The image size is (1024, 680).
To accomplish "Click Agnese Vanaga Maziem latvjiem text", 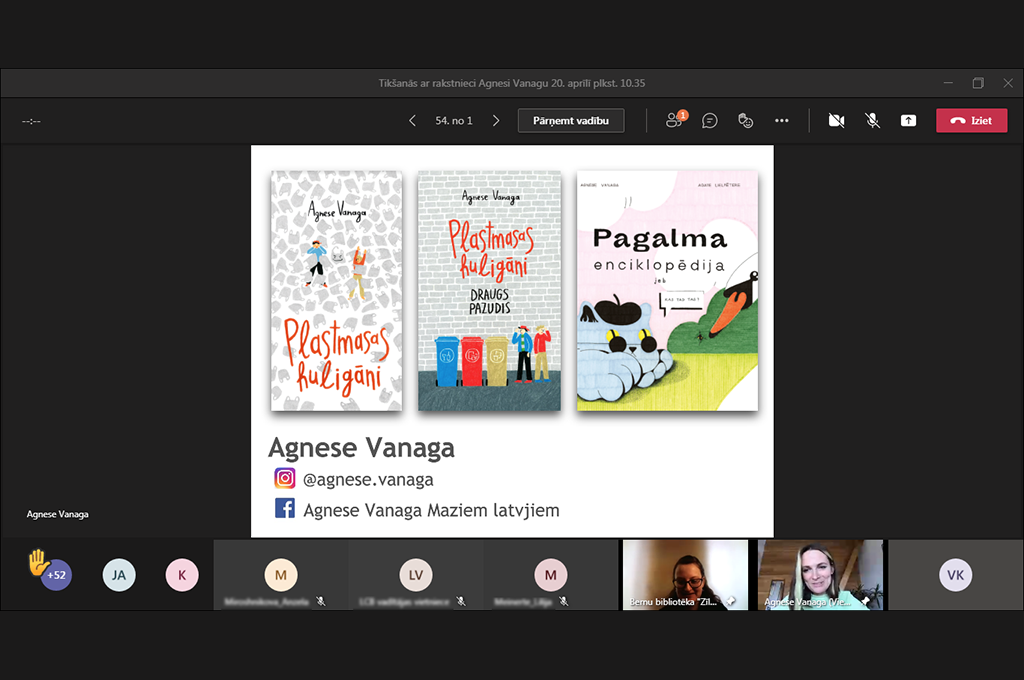I will point(431,510).
